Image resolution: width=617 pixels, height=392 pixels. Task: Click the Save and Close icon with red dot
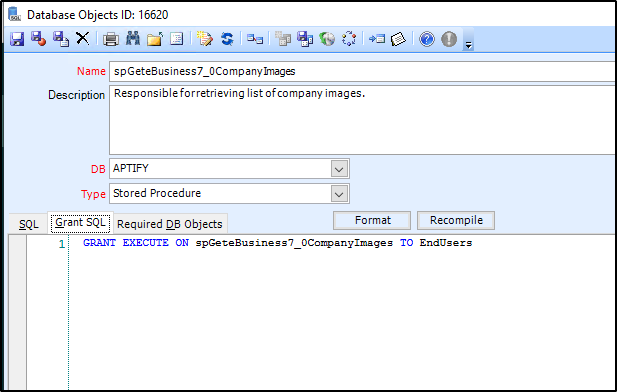pos(39,39)
